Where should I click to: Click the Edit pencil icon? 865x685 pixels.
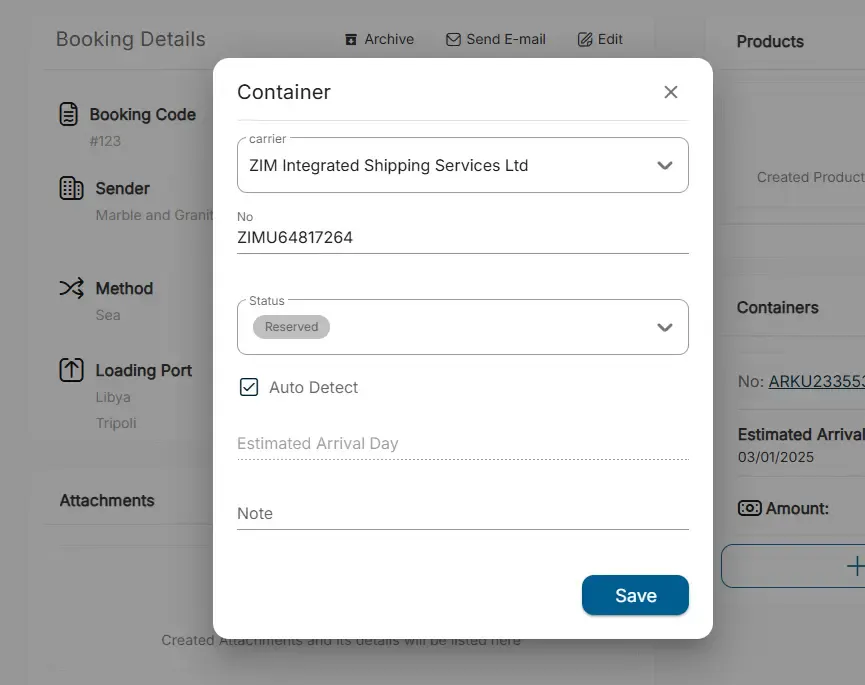585,40
